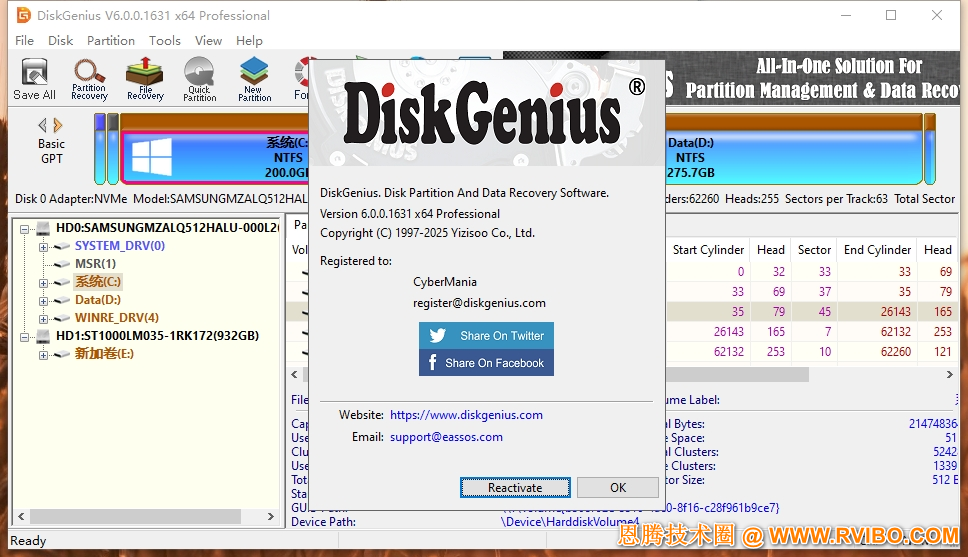Click end cylinder value 62260
Viewport: 968px width, 557px height.
pyautogui.click(x=896, y=351)
